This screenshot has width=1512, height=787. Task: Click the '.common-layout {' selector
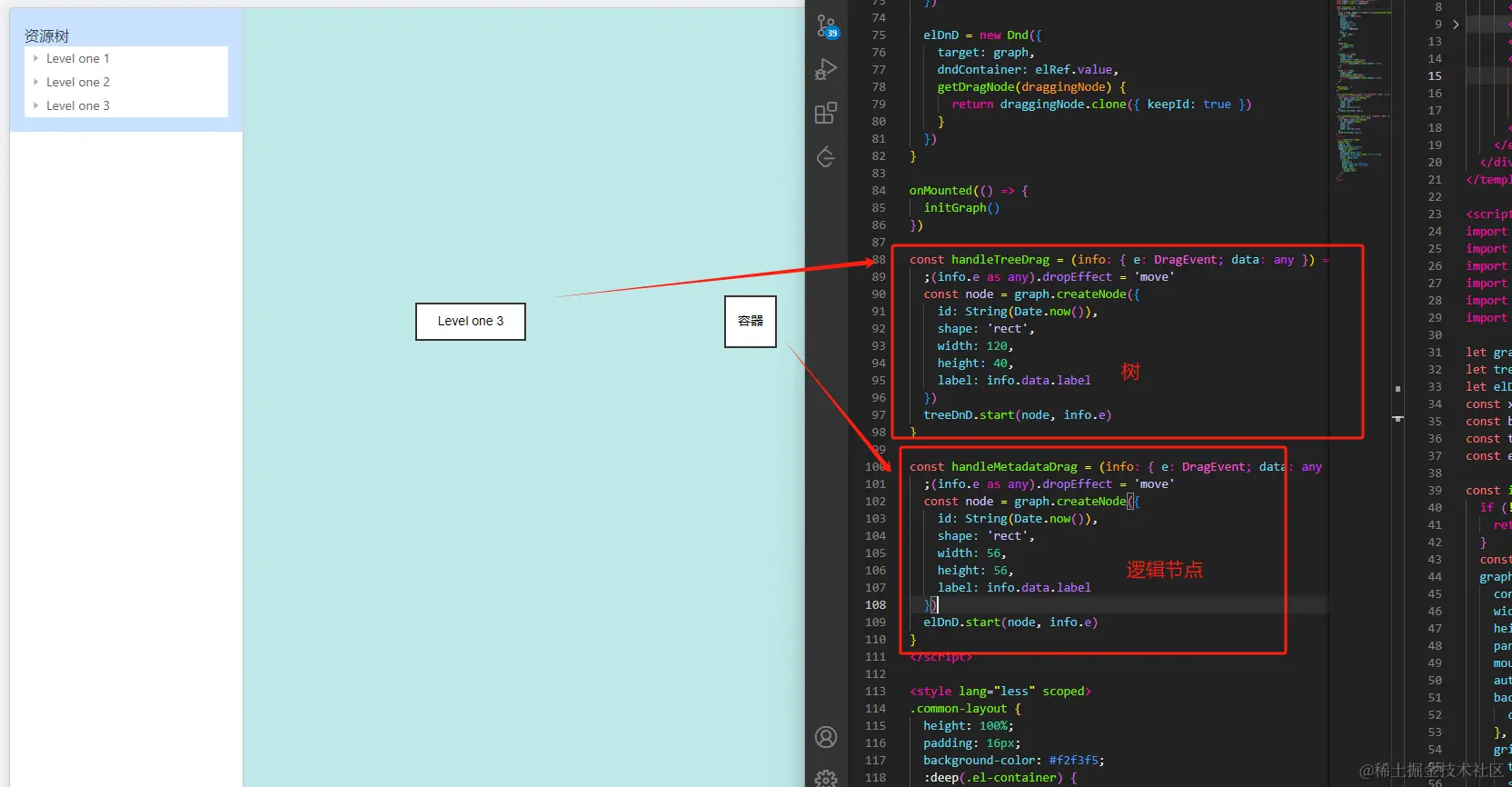point(965,709)
